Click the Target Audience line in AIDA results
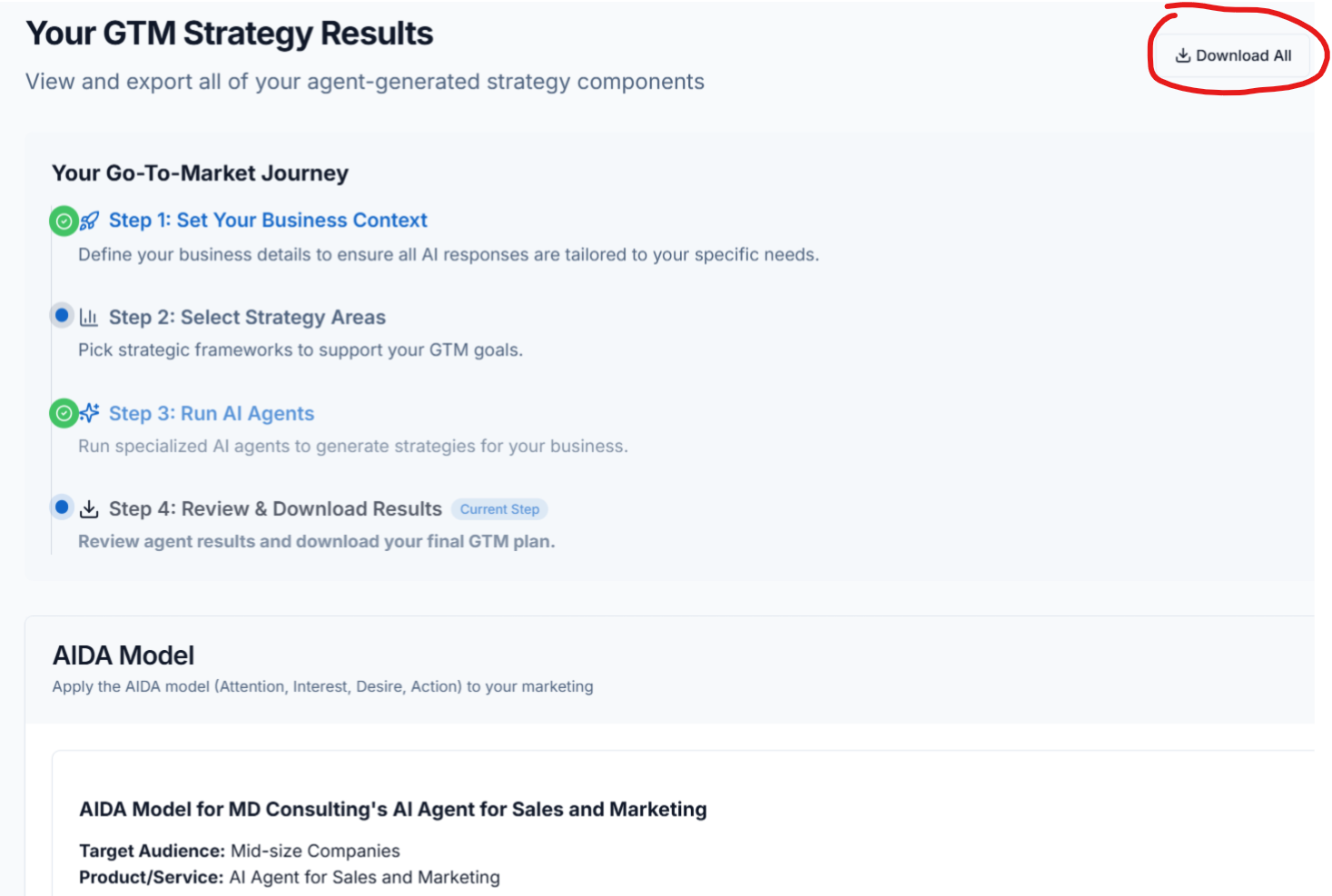 pos(240,851)
